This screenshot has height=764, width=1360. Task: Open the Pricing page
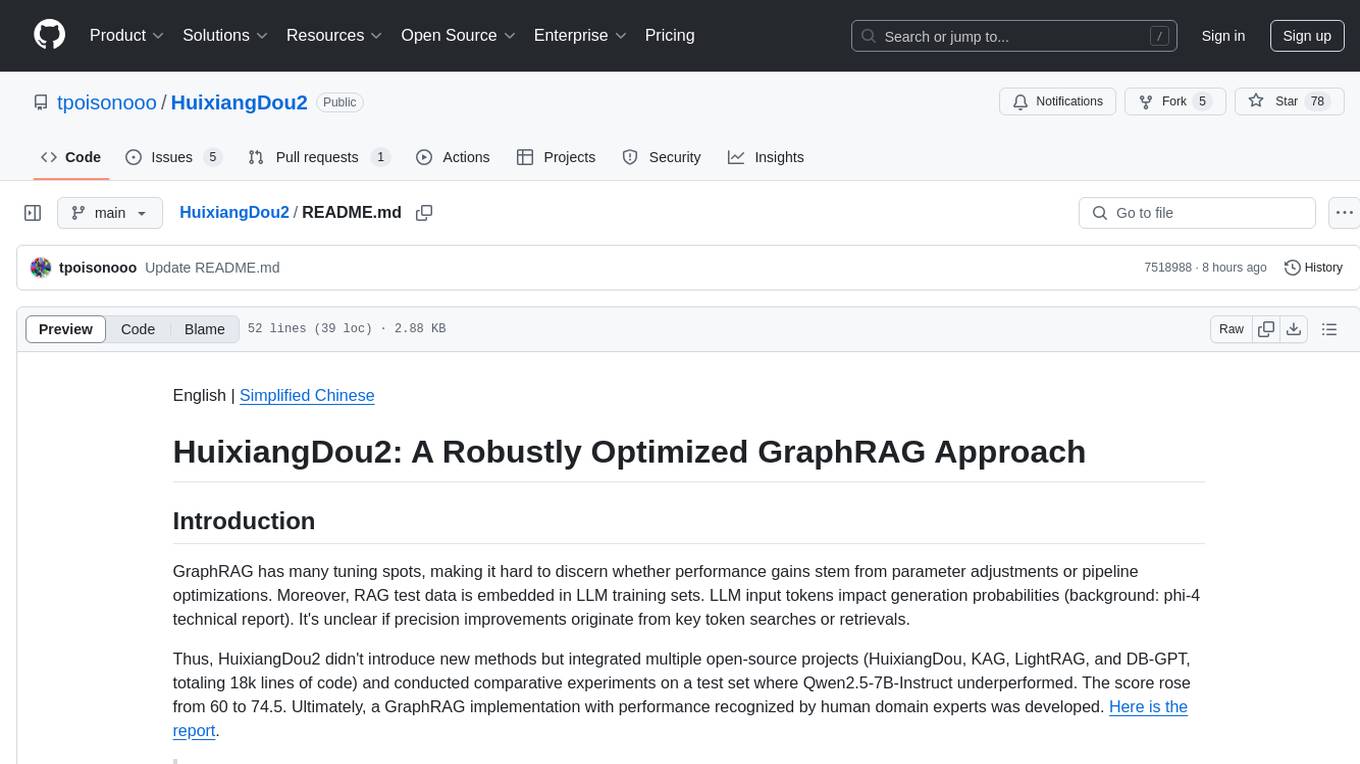[x=670, y=35]
